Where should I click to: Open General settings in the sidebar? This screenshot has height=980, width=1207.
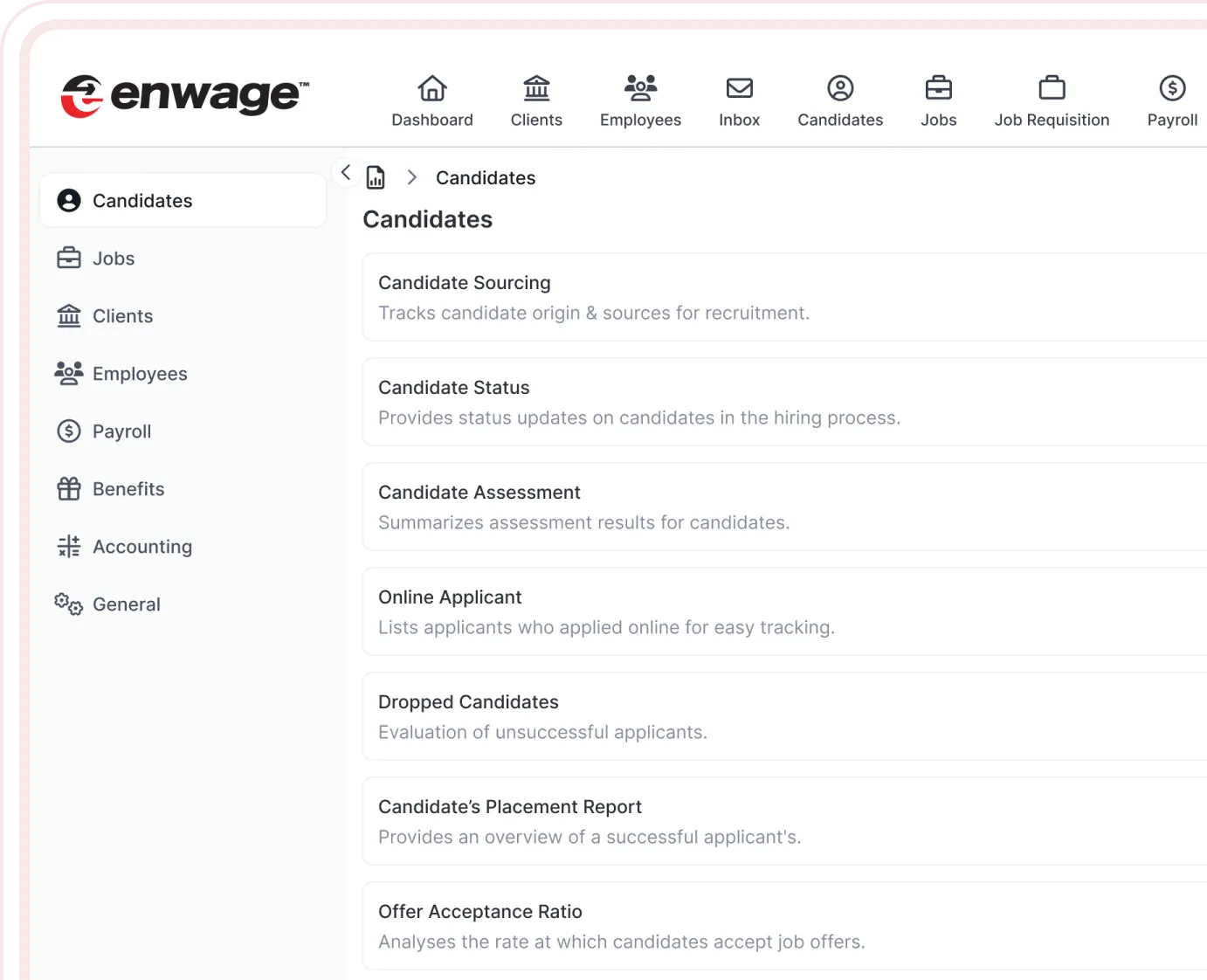click(x=126, y=604)
